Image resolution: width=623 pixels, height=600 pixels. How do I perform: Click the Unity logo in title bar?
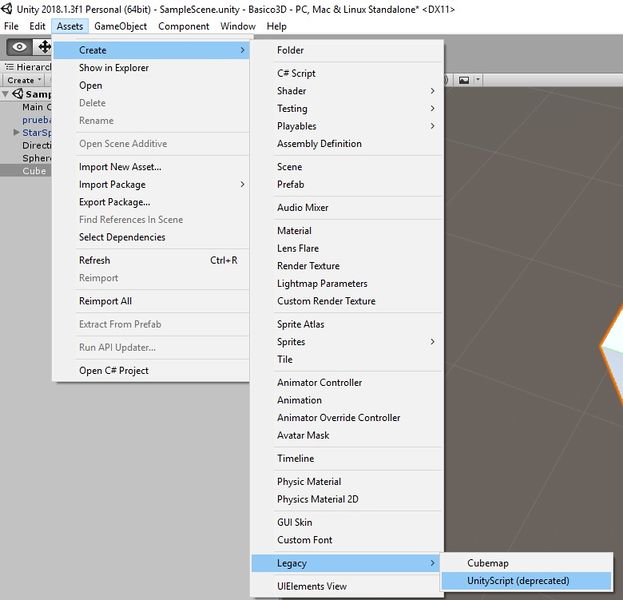(7, 9)
